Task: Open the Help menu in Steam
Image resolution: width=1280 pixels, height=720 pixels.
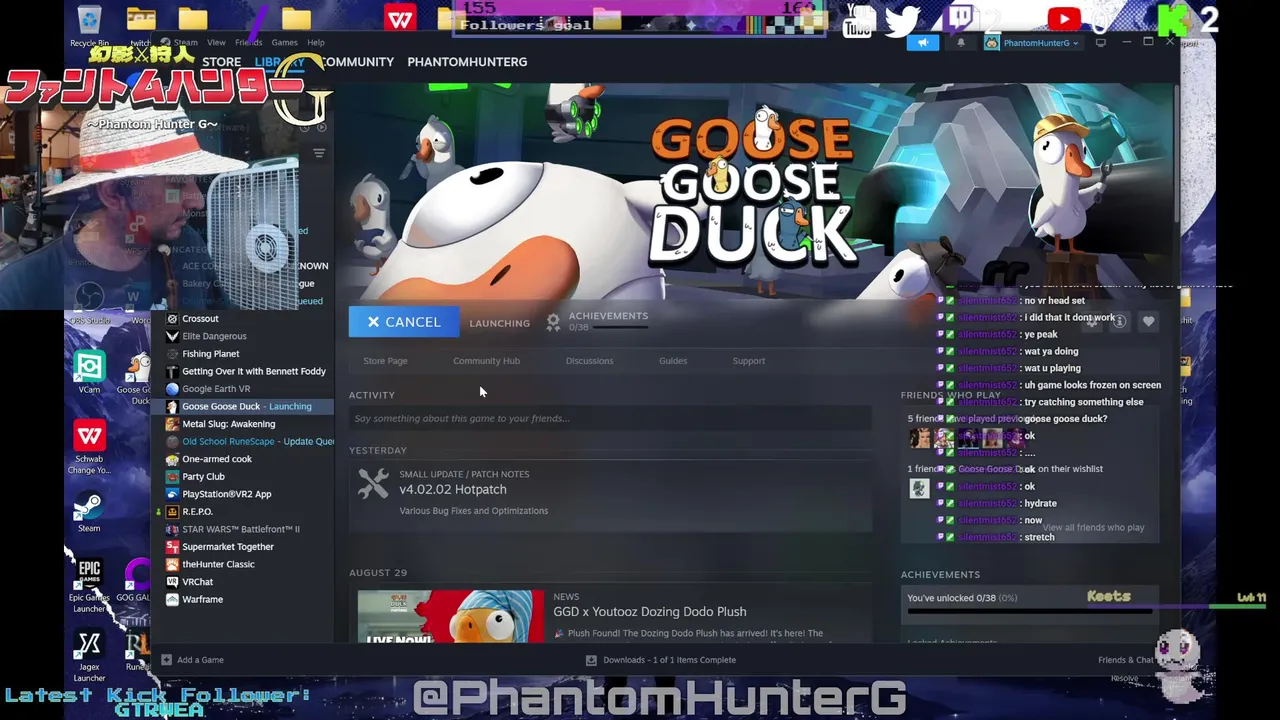Action: tap(316, 42)
